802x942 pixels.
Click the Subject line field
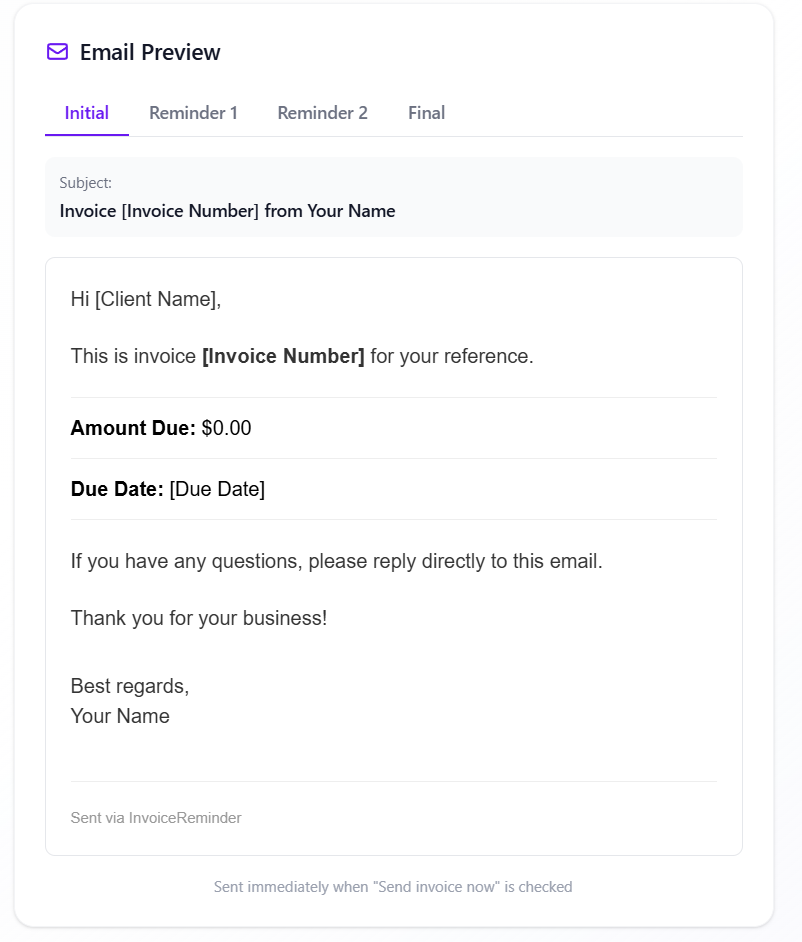tap(227, 211)
